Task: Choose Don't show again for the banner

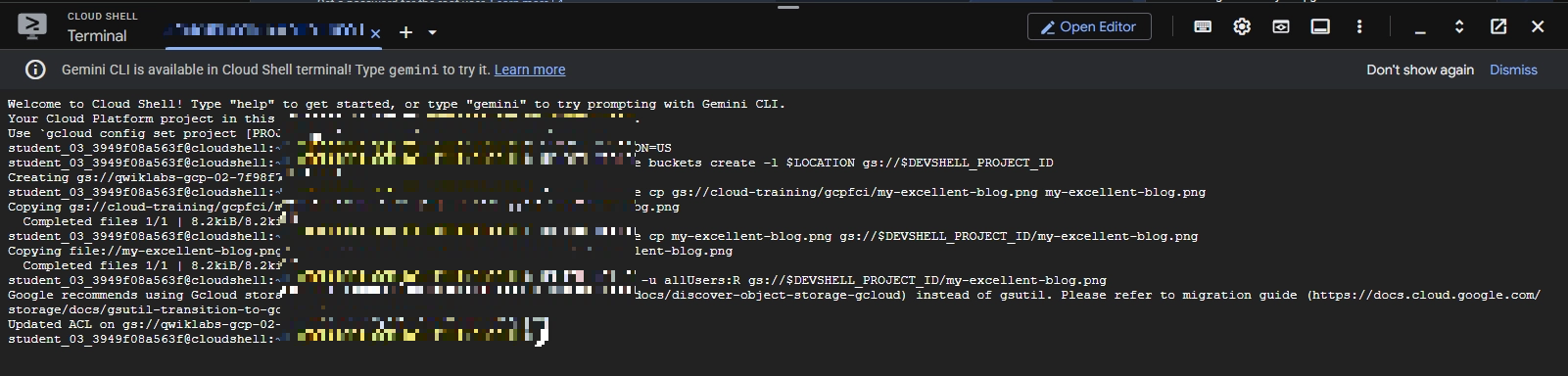Action: 1420,70
